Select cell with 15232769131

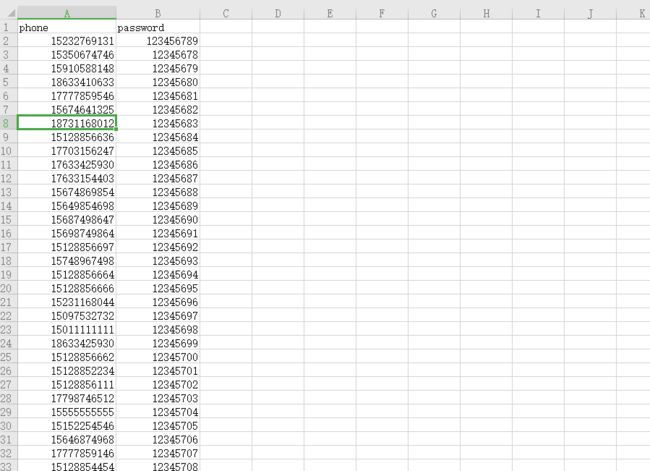tap(67, 41)
